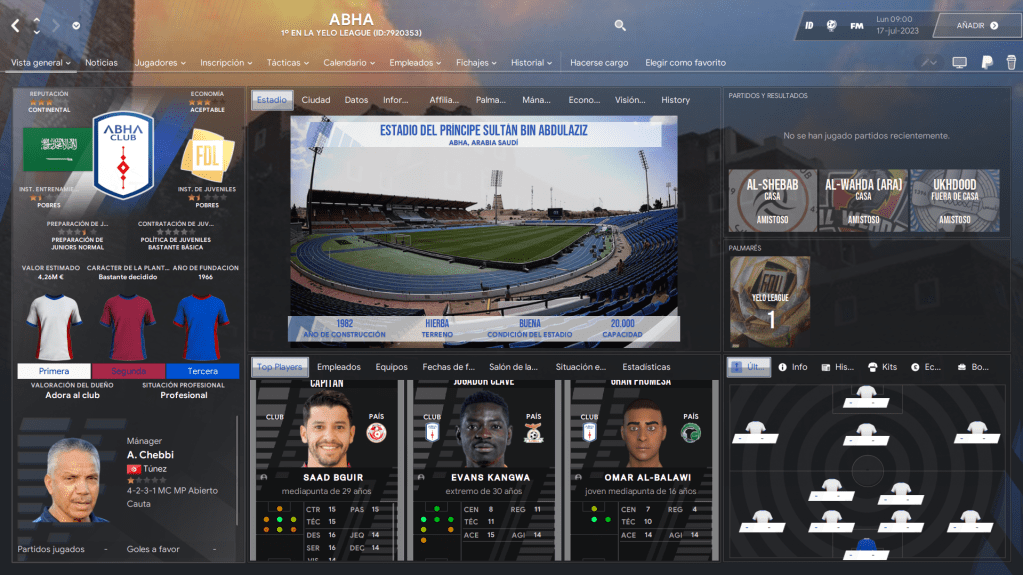
Task: Open the Kits panel with shirt icon
Action: coord(882,367)
